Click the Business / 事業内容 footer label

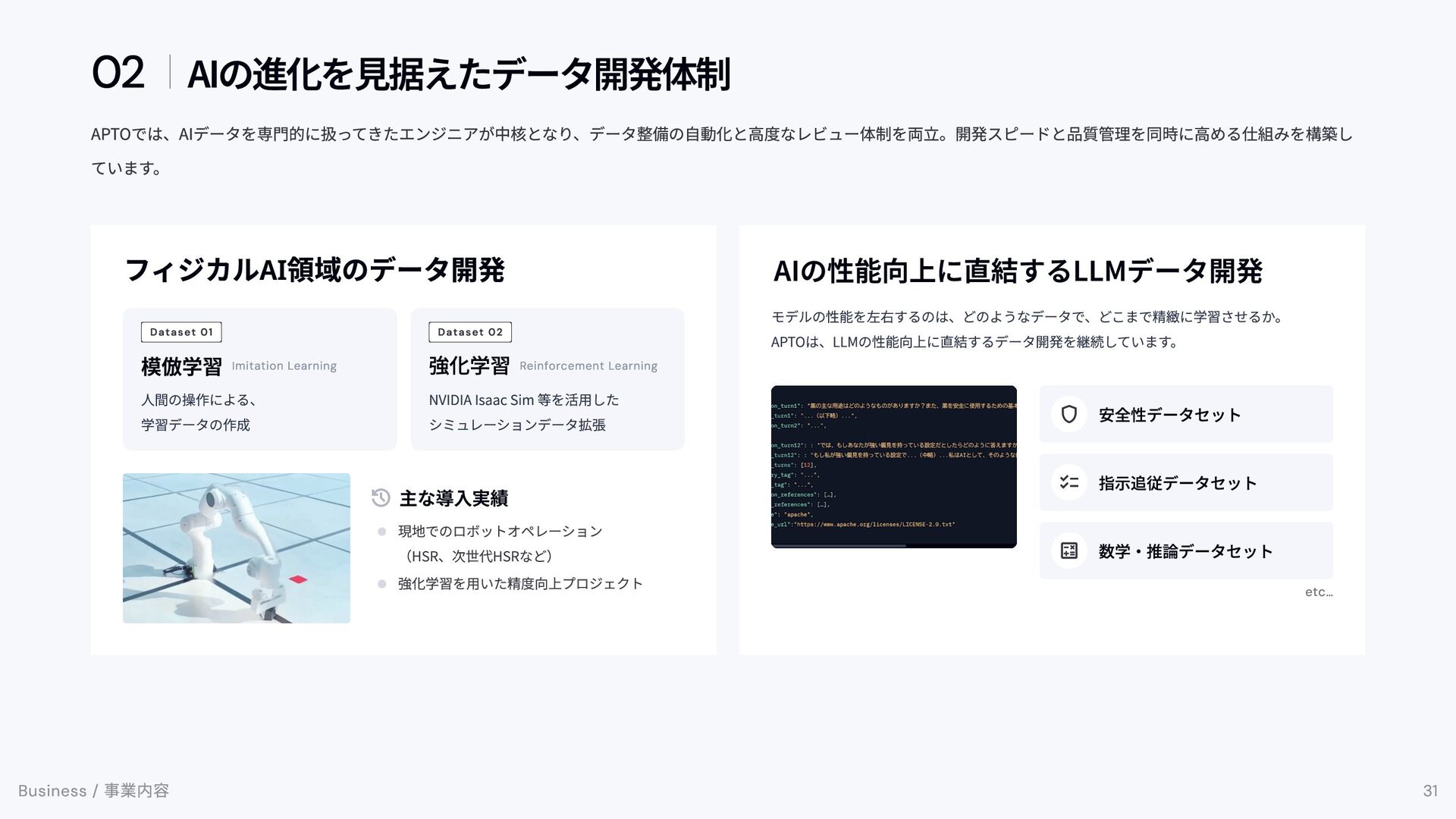[x=93, y=791]
